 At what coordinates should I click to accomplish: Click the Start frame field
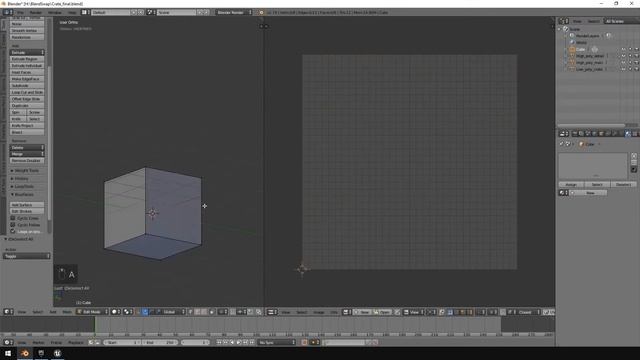(122, 342)
